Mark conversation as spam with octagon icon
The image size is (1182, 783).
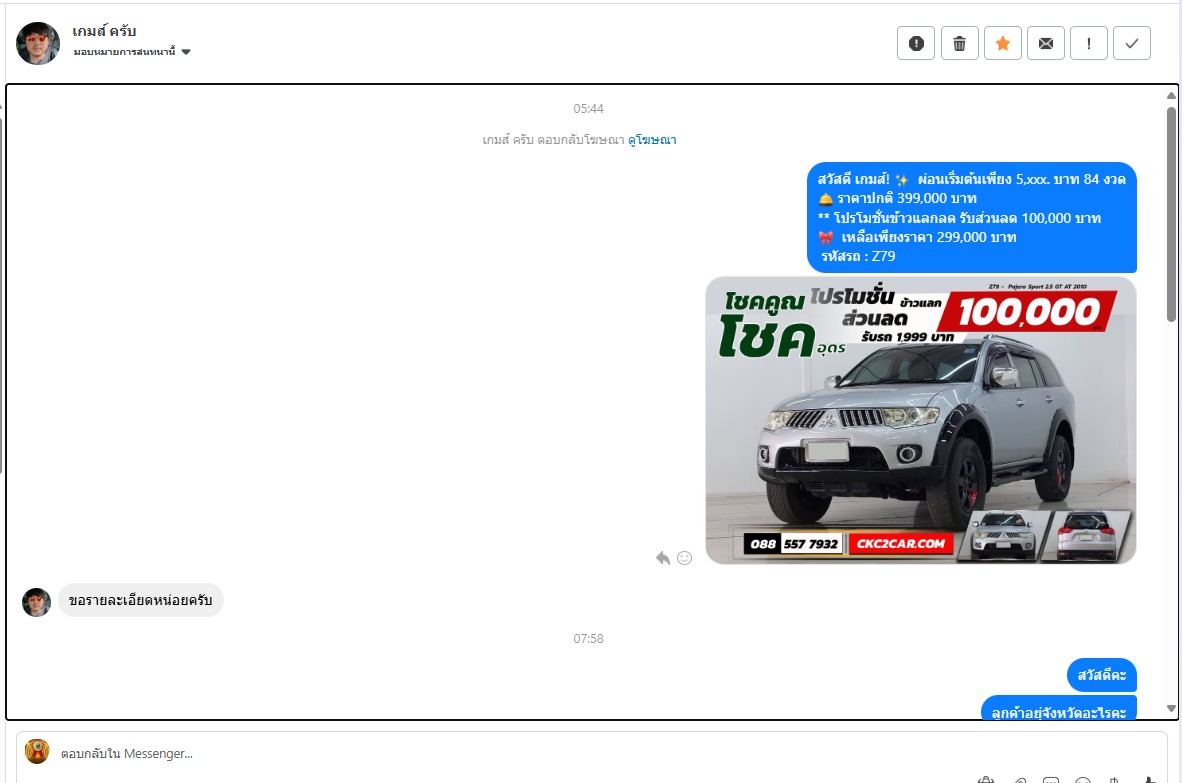[x=916, y=43]
